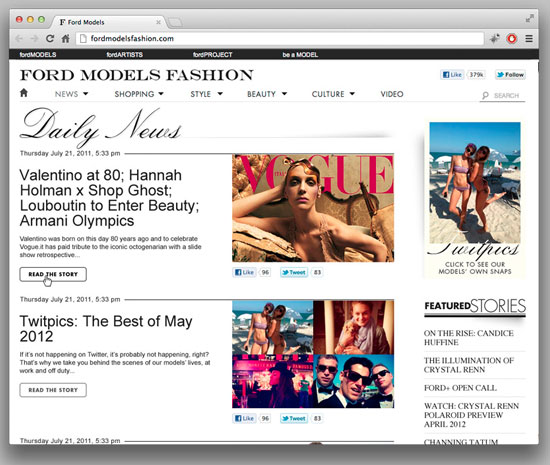Open the VIDEO section
This screenshot has width=550, height=465.
tap(392, 94)
